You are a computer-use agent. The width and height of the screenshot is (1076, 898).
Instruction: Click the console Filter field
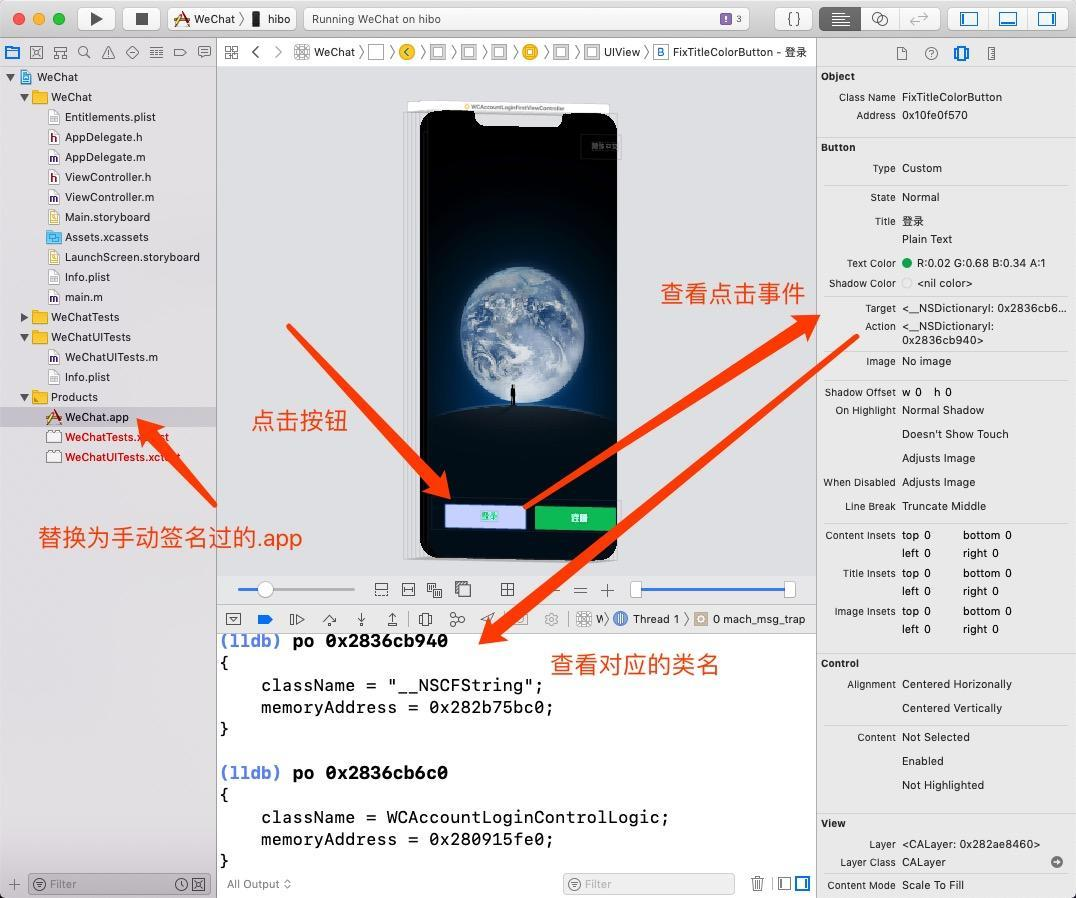tap(648, 883)
